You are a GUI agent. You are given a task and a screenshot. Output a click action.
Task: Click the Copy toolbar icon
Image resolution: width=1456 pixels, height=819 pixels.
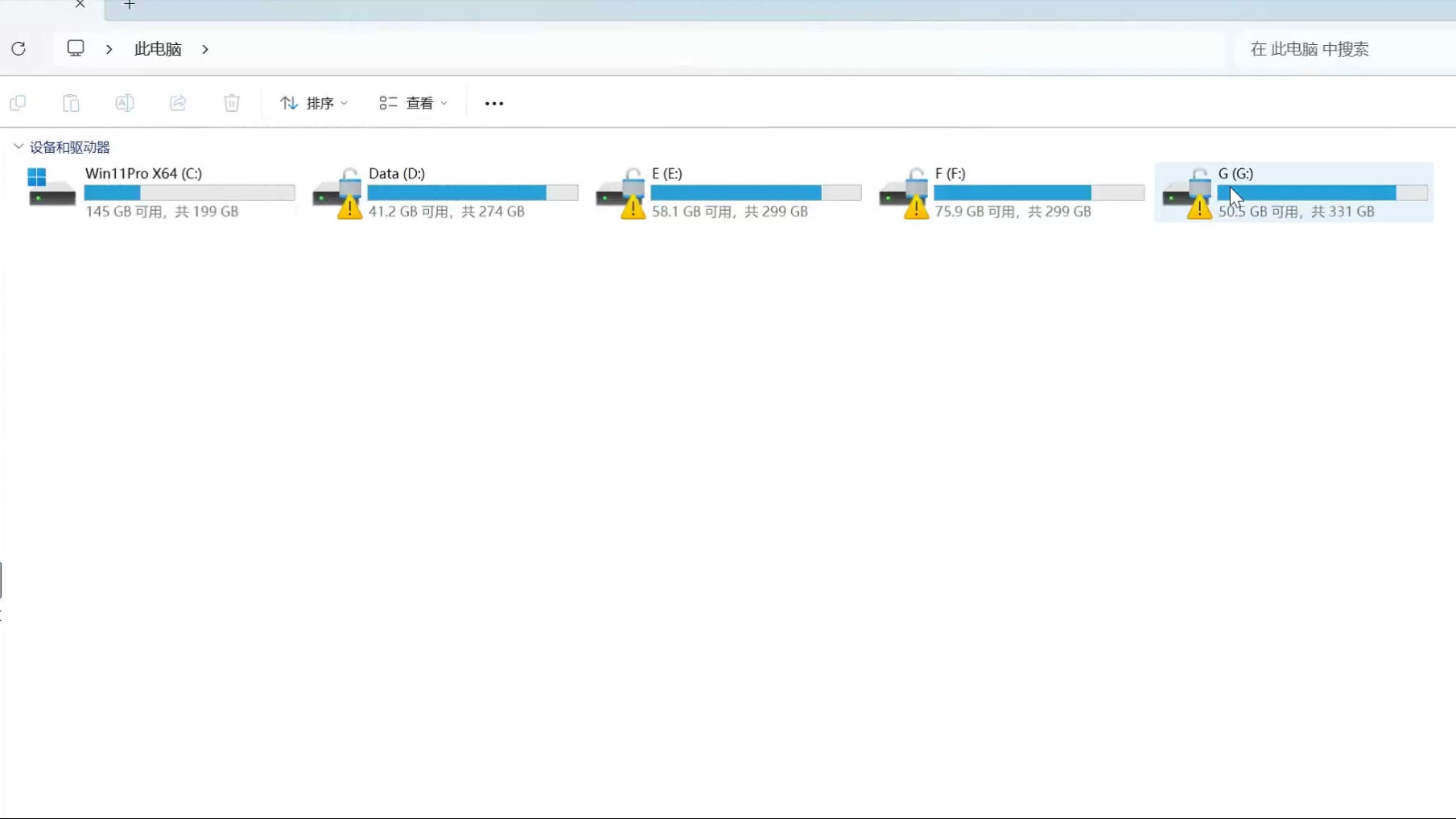coord(18,103)
